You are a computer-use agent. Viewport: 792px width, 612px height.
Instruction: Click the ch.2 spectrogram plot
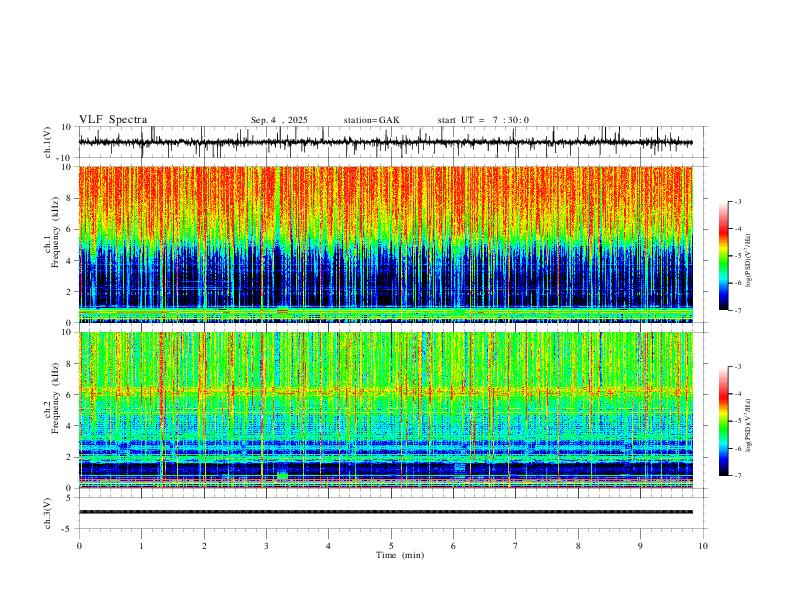click(385, 410)
